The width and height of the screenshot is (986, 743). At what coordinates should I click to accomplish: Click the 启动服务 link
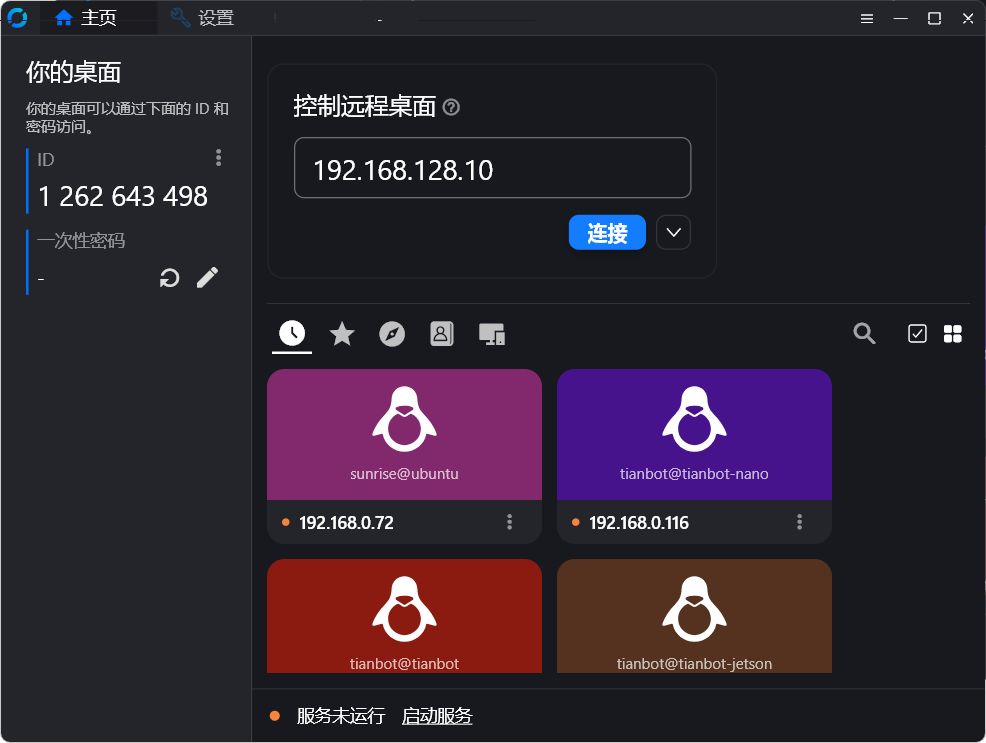point(437,716)
